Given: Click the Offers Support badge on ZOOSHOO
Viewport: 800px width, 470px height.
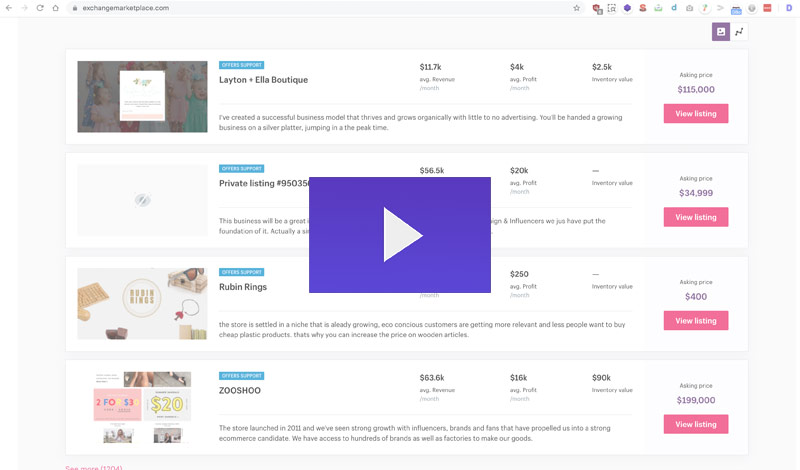Looking at the screenshot, I should pyautogui.click(x=241, y=376).
